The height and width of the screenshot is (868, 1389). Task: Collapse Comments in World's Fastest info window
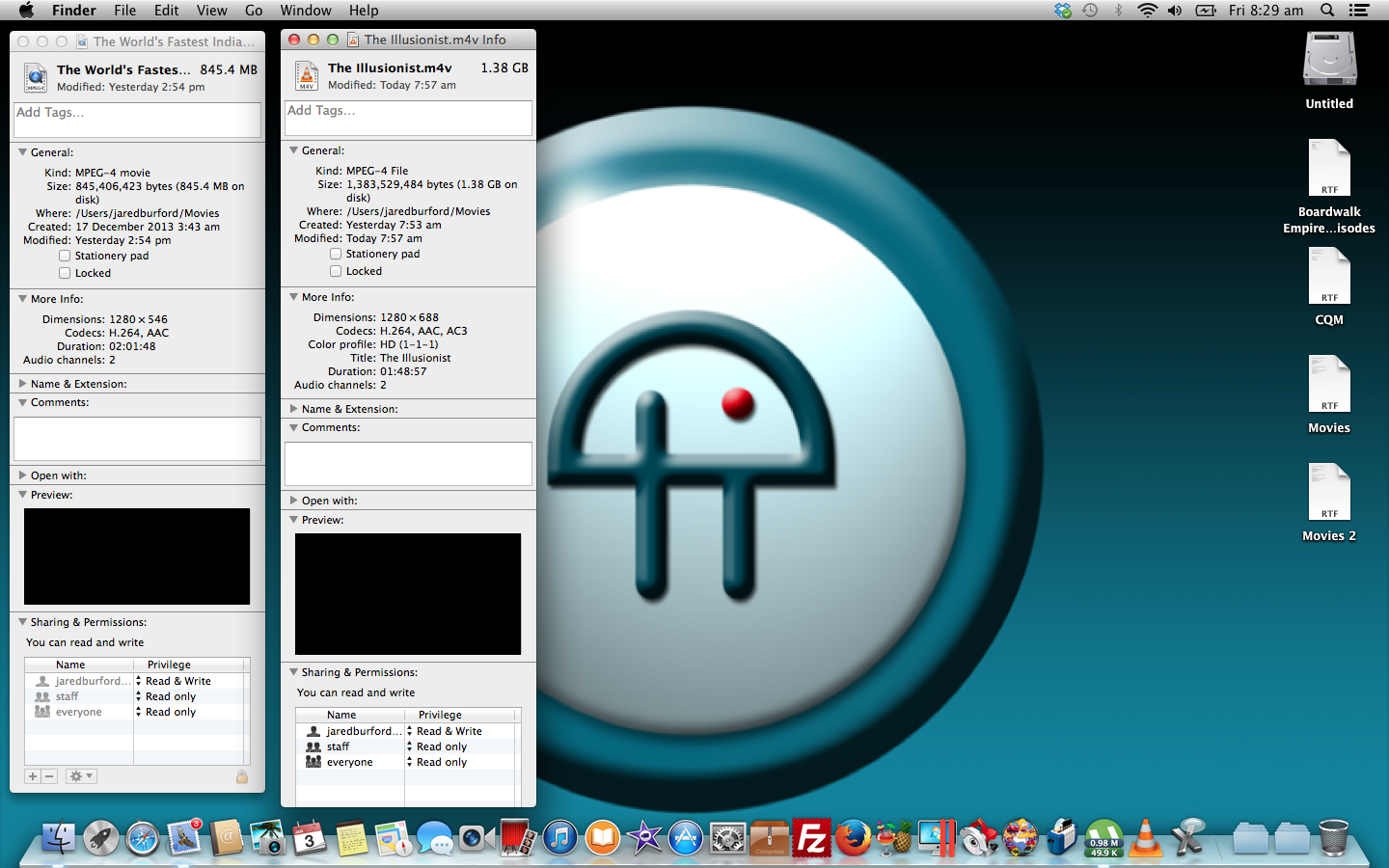pos(23,402)
